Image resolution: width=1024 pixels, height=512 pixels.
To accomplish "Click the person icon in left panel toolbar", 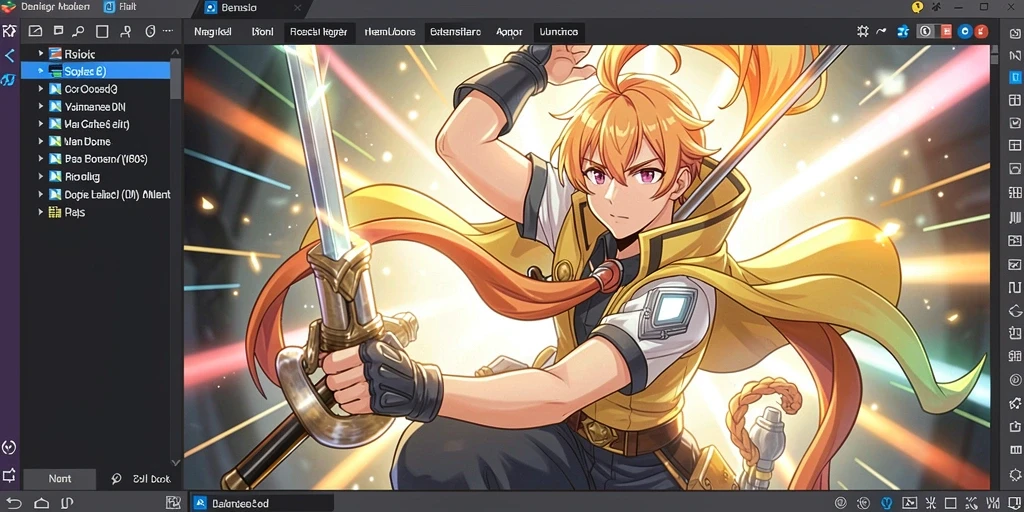I will [x=126, y=31].
